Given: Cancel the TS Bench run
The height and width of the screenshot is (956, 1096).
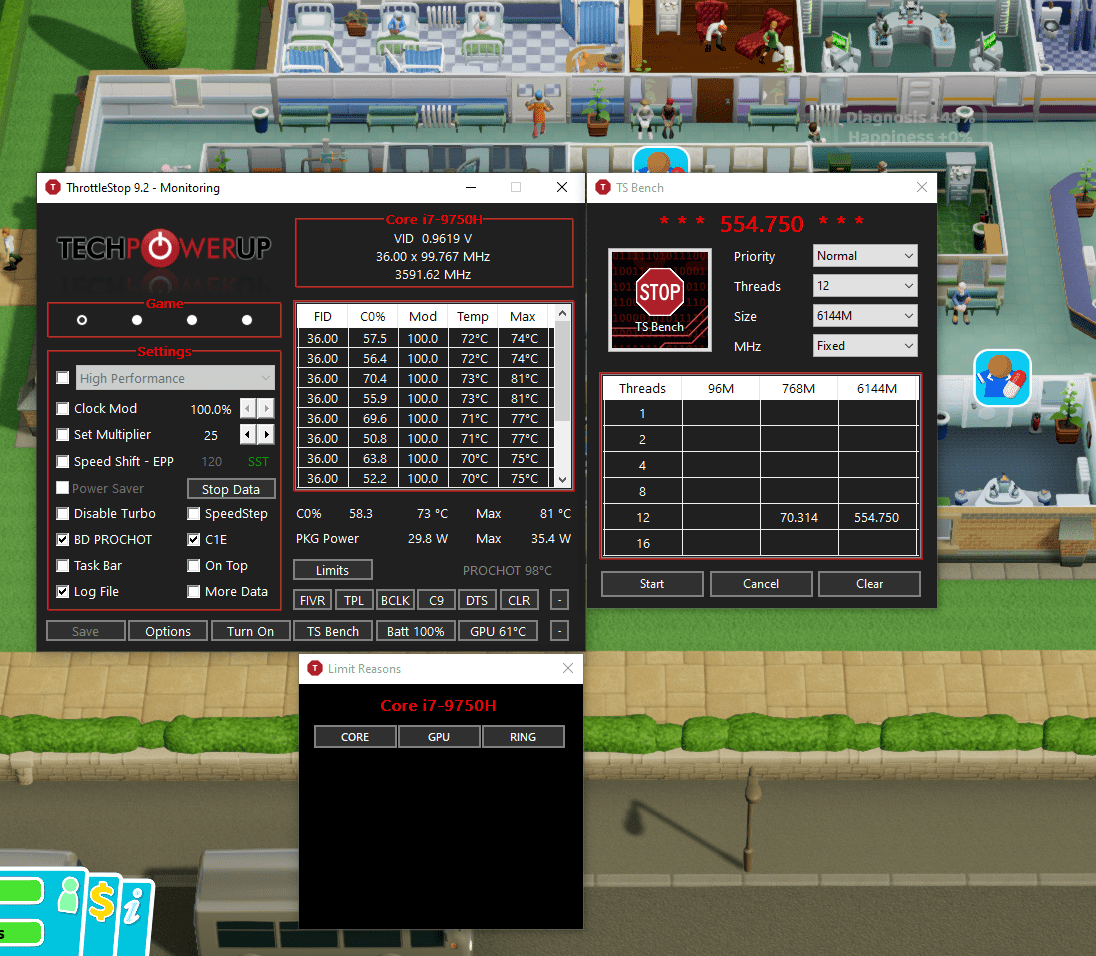Looking at the screenshot, I should [x=760, y=584].
